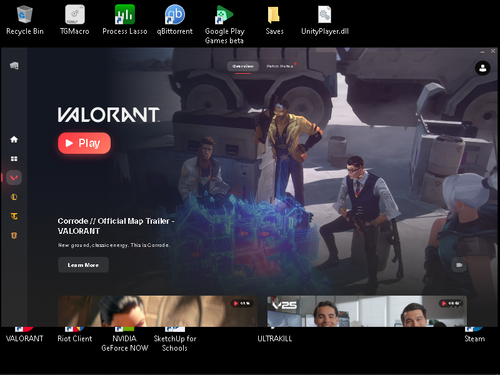Select the TGMacro desktop icon
This screenshot has width=500, height=375.
coord(75,20)
